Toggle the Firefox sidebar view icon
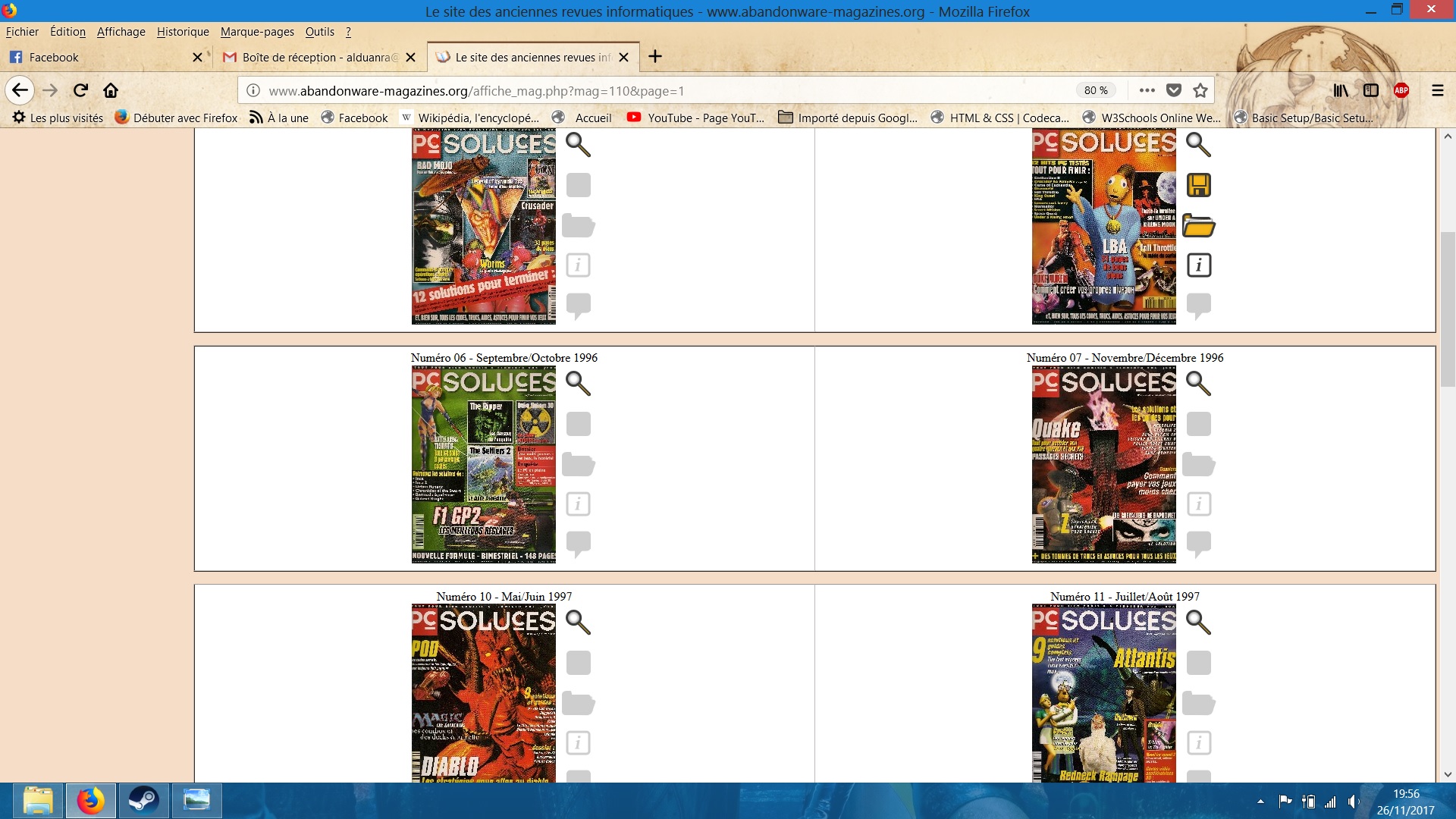The image size is (1456, 819). (x=1370, y=90)
